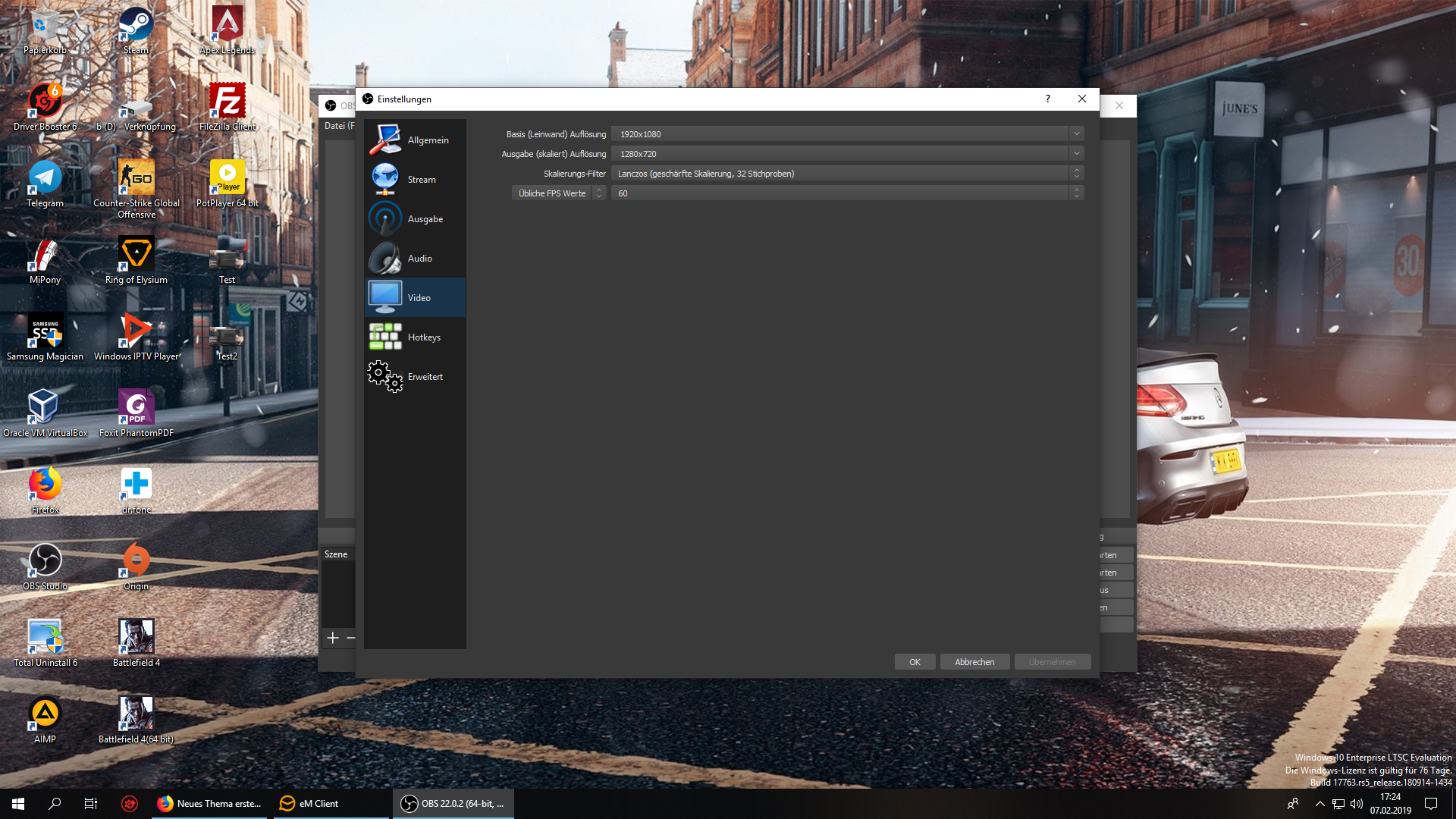The width and height of the screenshot is (1456, 819).
Task: Open the Datei menu in OBS
Action: [336, 126]
